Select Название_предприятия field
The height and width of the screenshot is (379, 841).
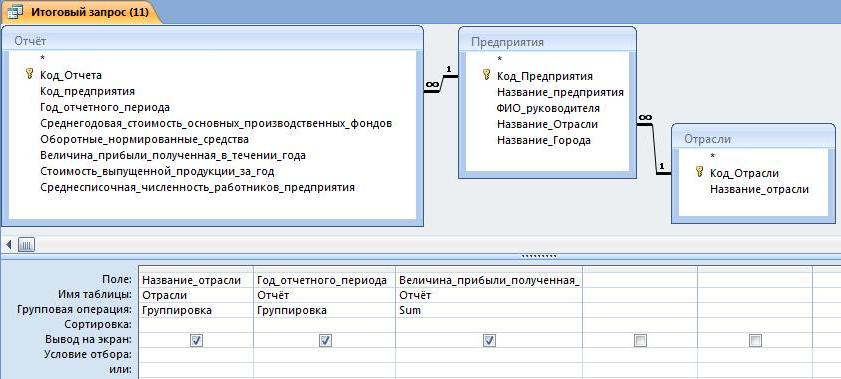pos(560,92)
